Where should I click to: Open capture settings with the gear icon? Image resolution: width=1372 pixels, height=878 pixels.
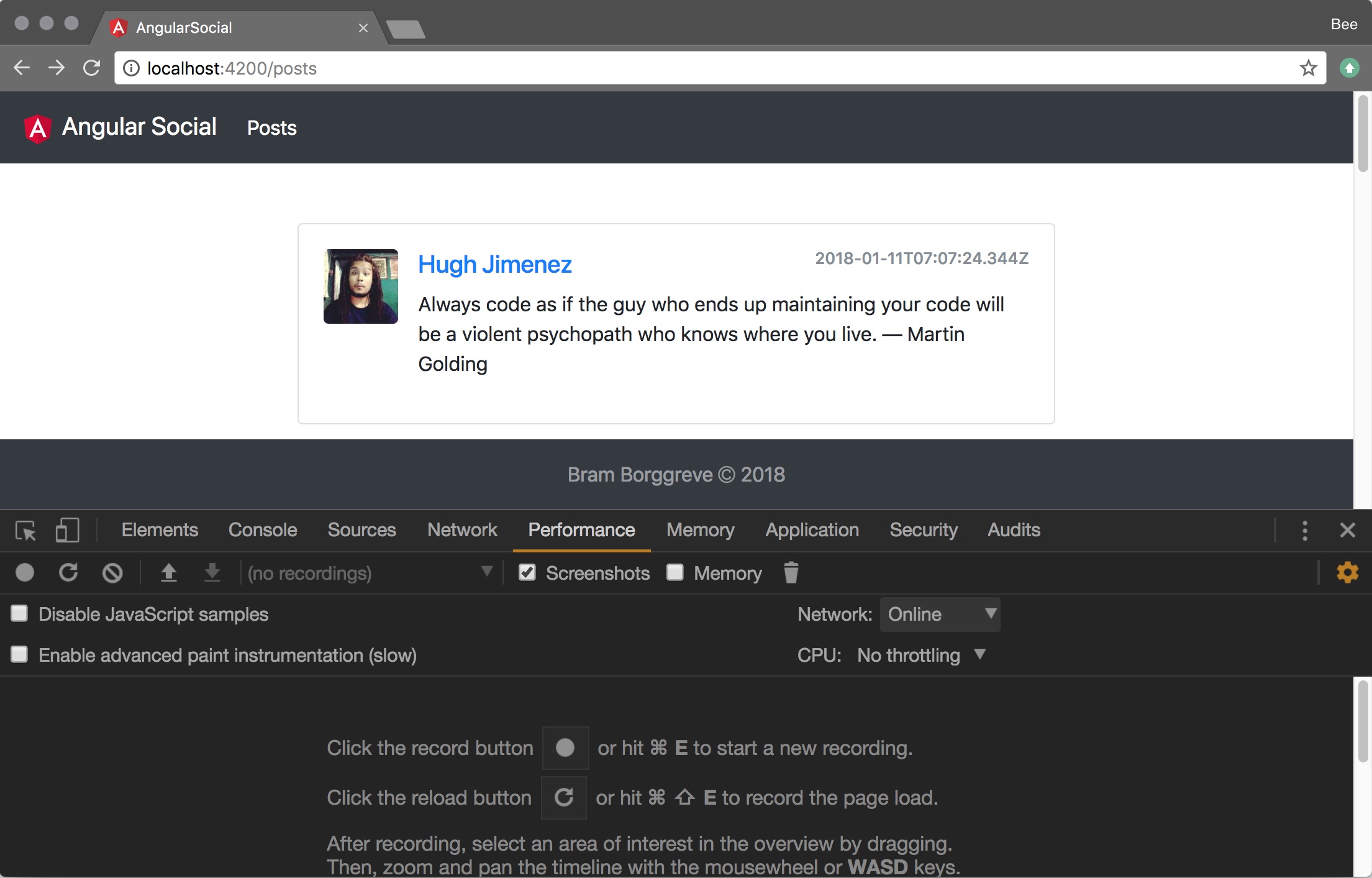click(x=1347, y=572)
